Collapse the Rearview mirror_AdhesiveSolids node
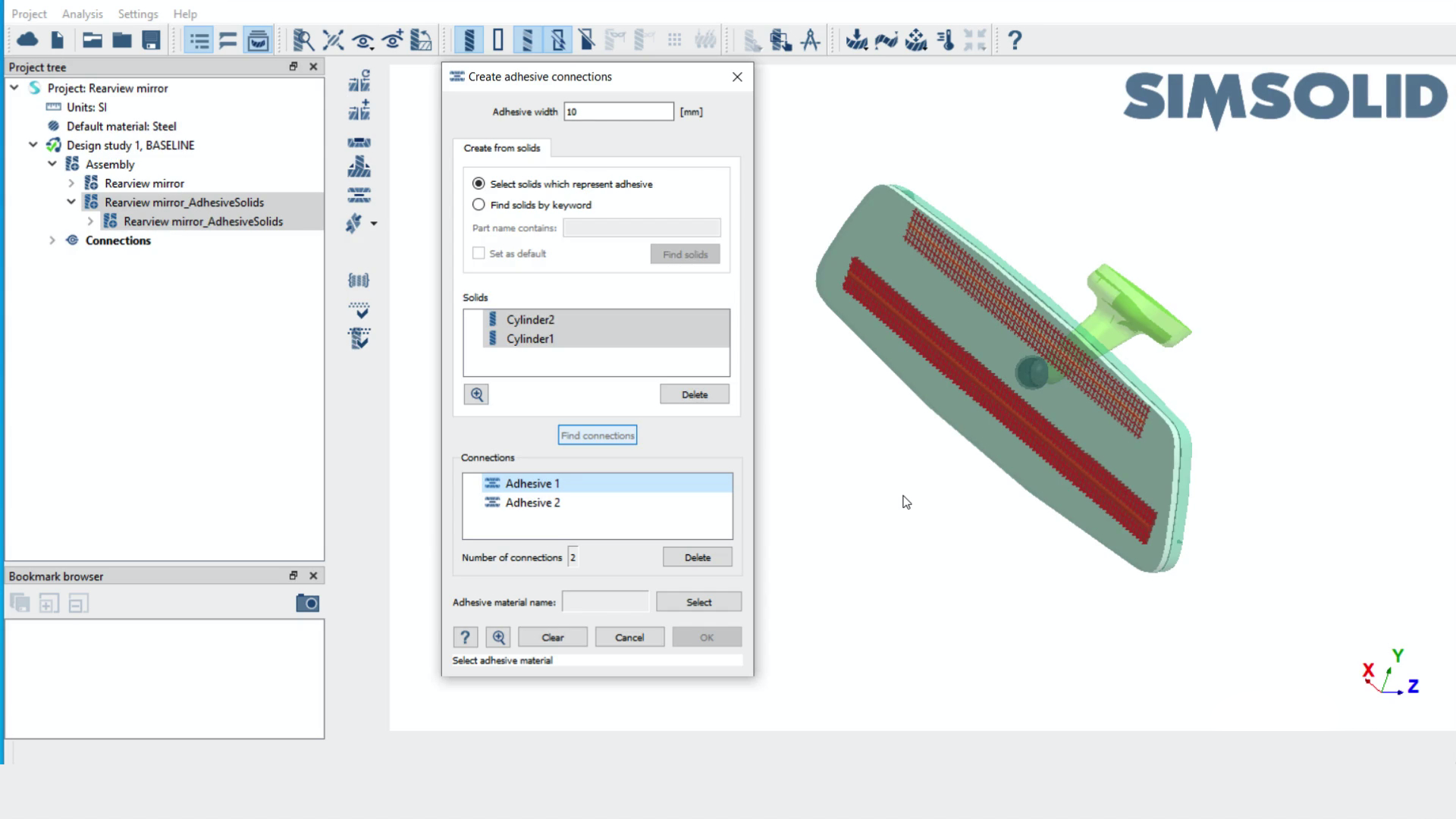Viewport: 1456px width, 819px height. pyautogui.click(x=71, y=202)
